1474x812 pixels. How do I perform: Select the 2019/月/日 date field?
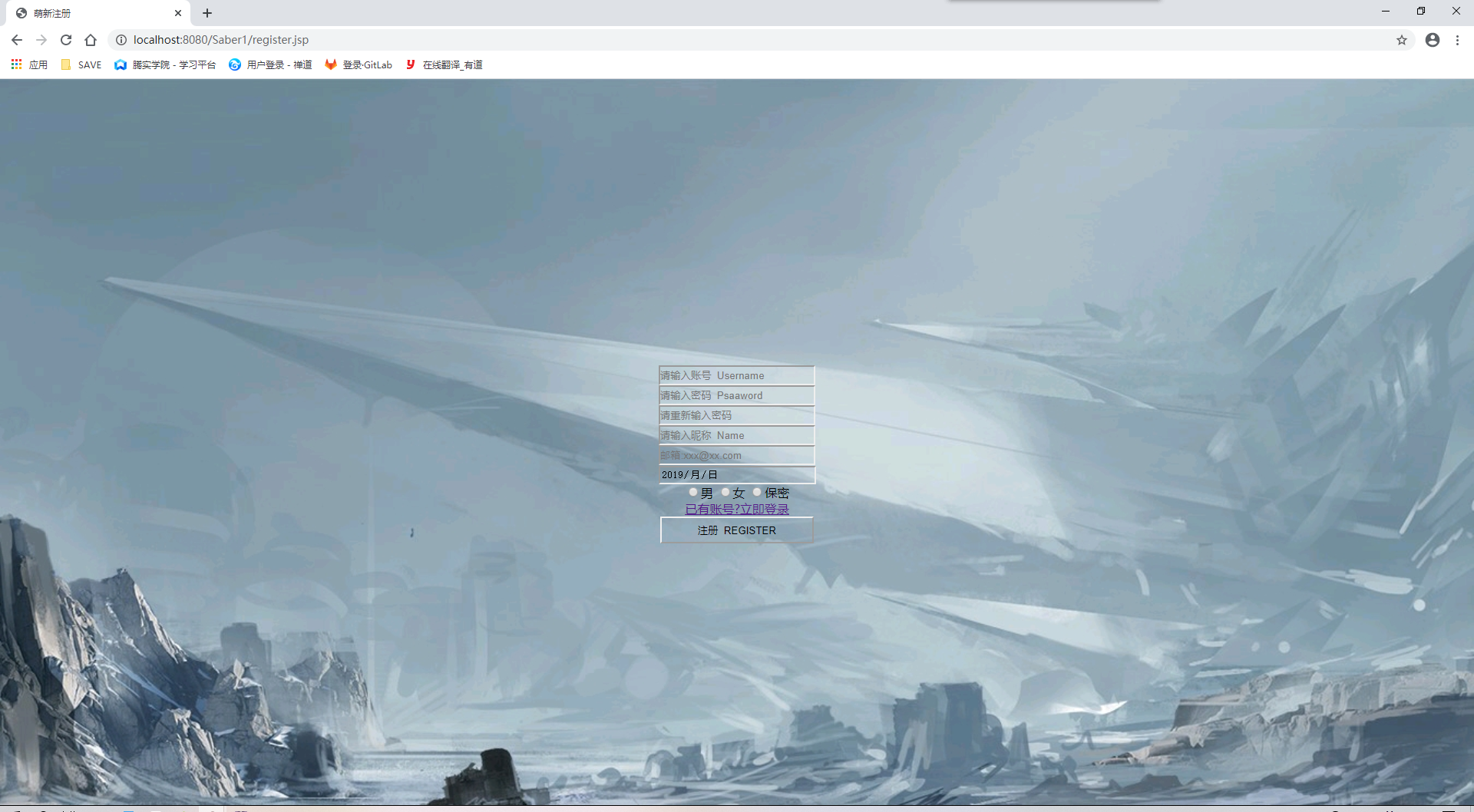coord(736,475)
